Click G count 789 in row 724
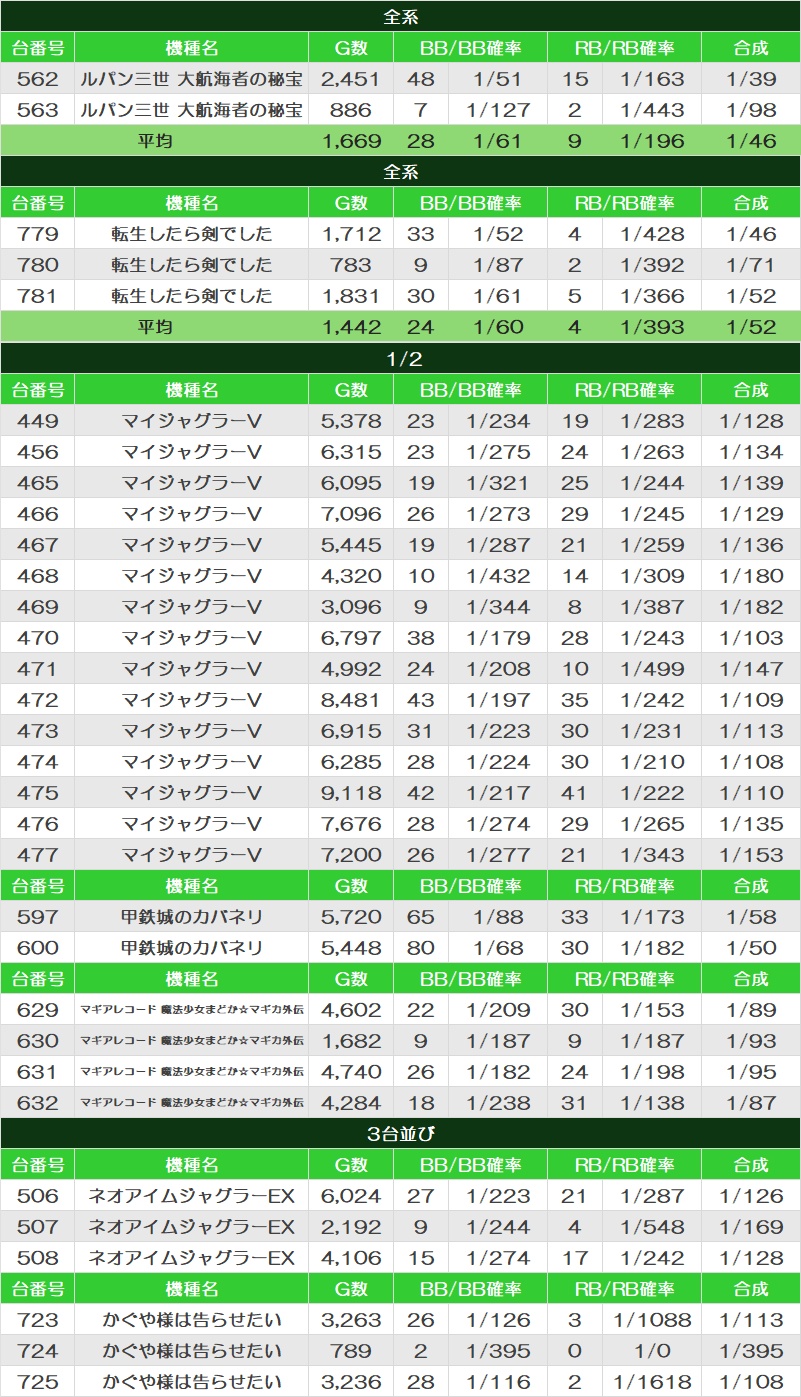This screenshot has height=1397, width=801. coord(351,1351)
